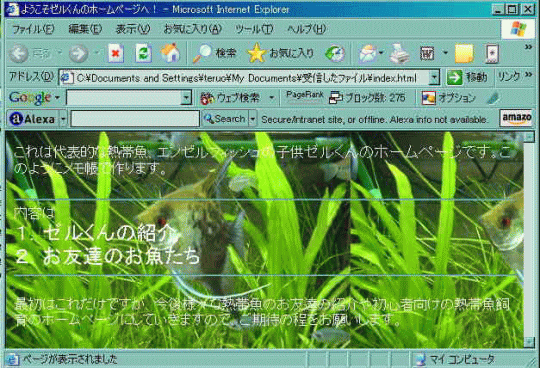Click the Stop loading icon

point(116,53)
